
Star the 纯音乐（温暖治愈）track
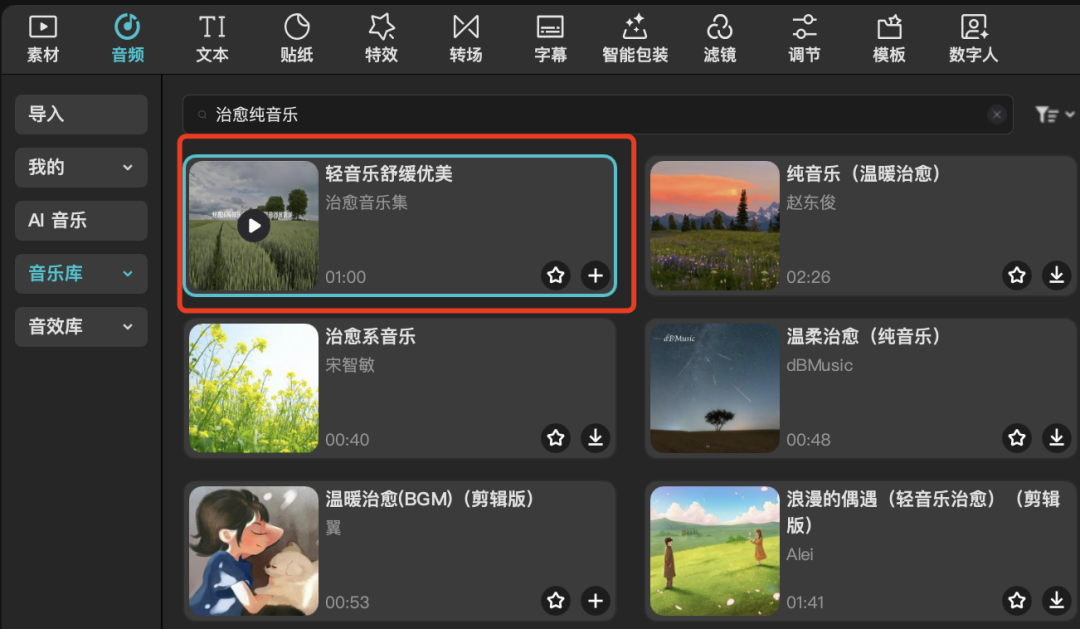tap(1017, 276)
